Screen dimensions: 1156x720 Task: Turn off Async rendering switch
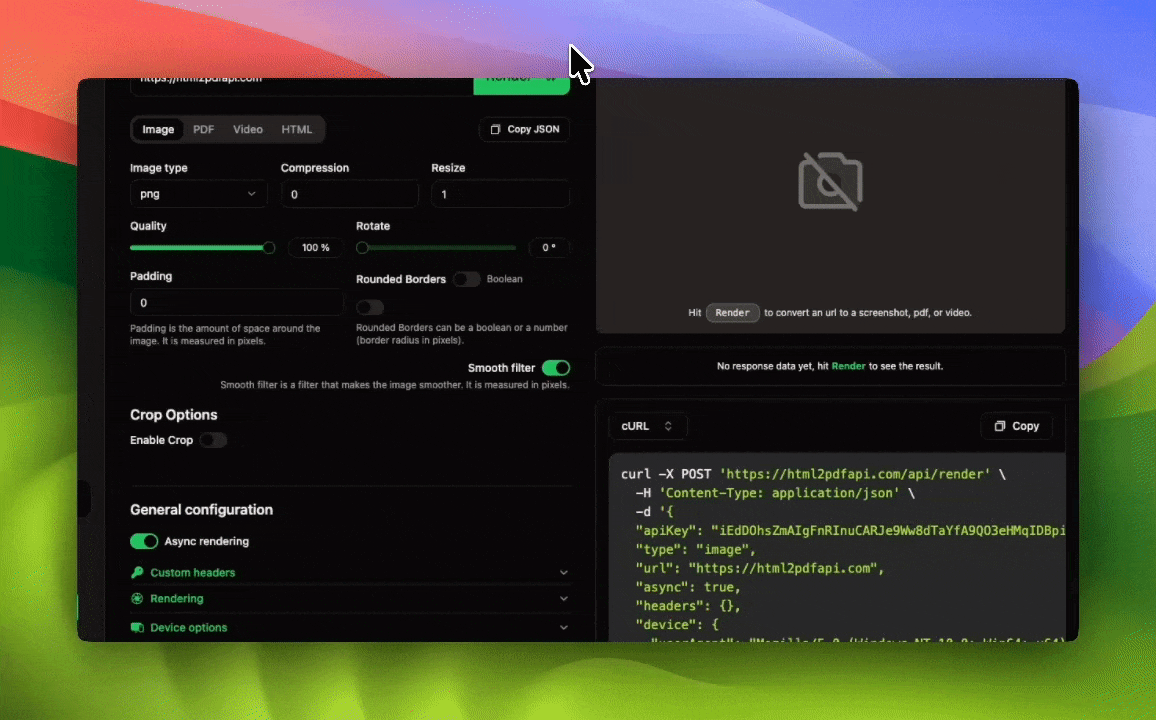pos(144,541)
